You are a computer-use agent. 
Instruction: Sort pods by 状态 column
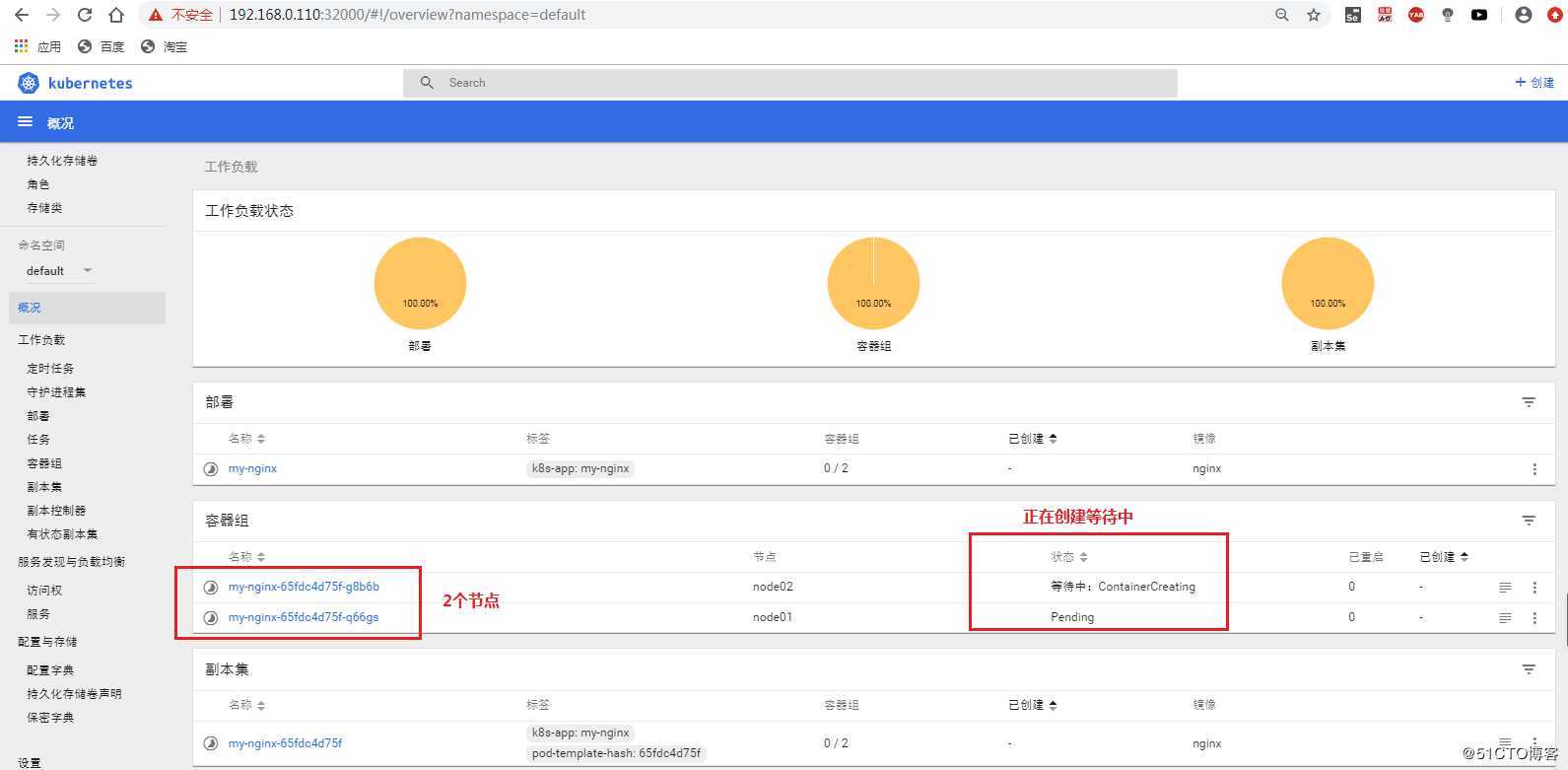click(1069, 557)
